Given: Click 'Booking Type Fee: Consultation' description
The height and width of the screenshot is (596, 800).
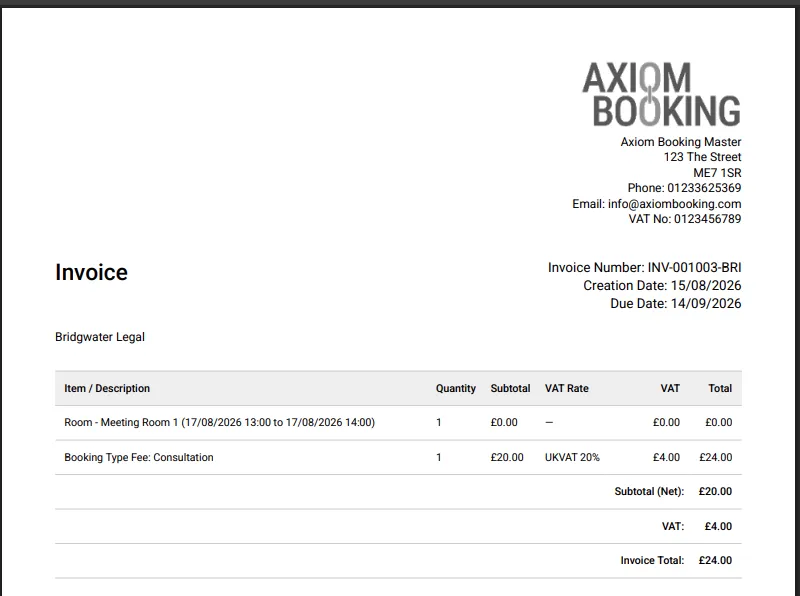Looking at the screenshot, I should pos(139,457).
